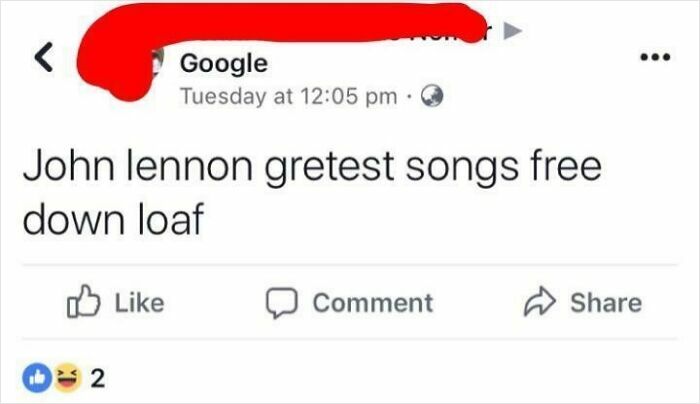The image size is (700, 404).
Task: Click the words 'down loaf' in post
Action: pos(113,218)
